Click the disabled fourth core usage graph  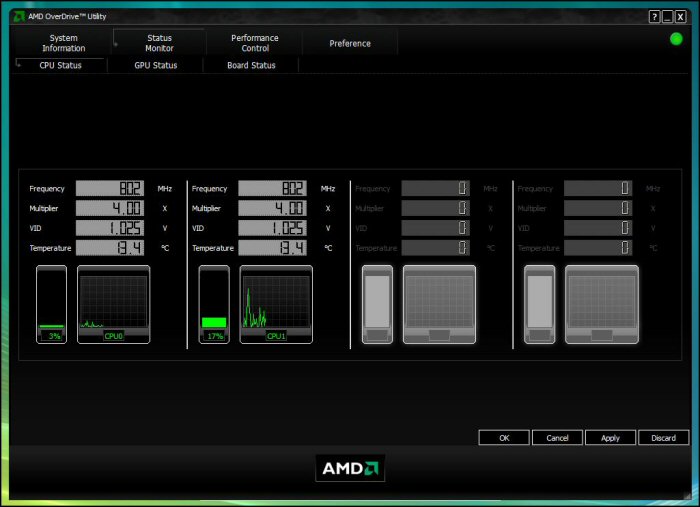[x=602, y=304]
